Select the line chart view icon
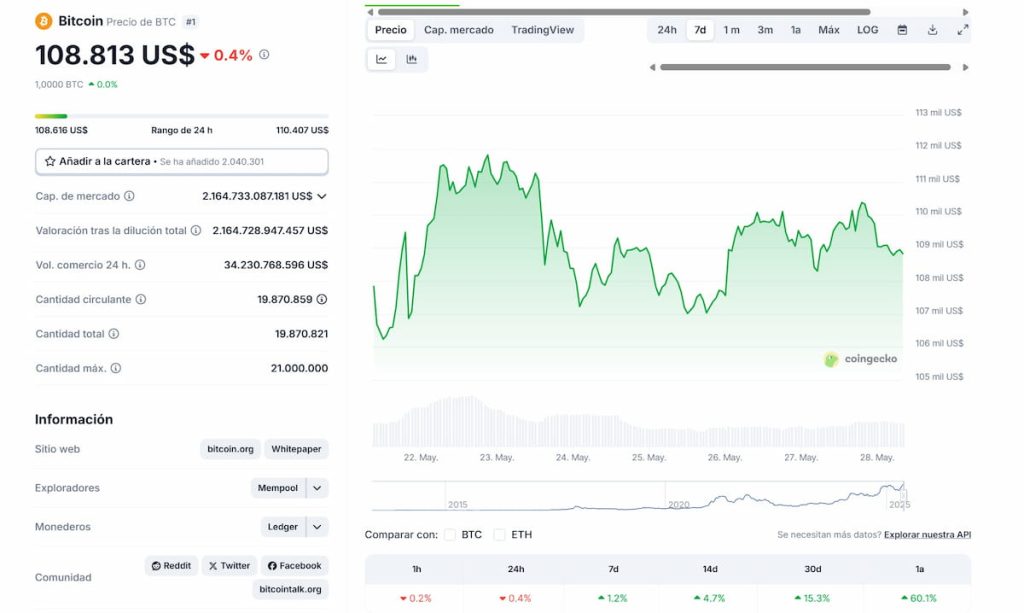The height and width of the screenshot is (613, 1024). [x=381, y=59]
